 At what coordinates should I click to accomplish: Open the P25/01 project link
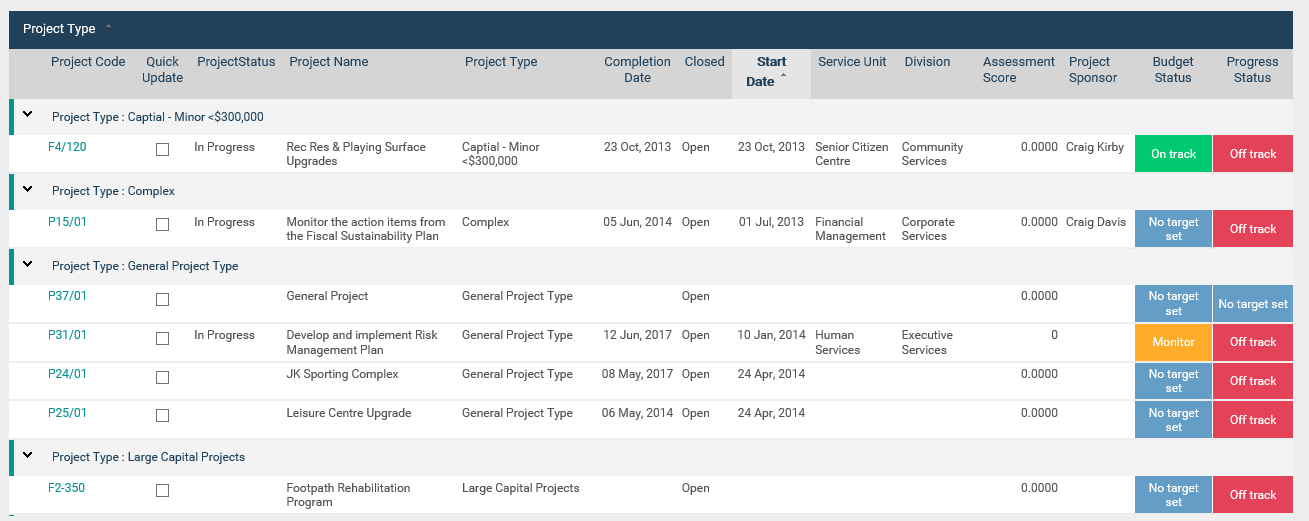click(x=67, y=413)
